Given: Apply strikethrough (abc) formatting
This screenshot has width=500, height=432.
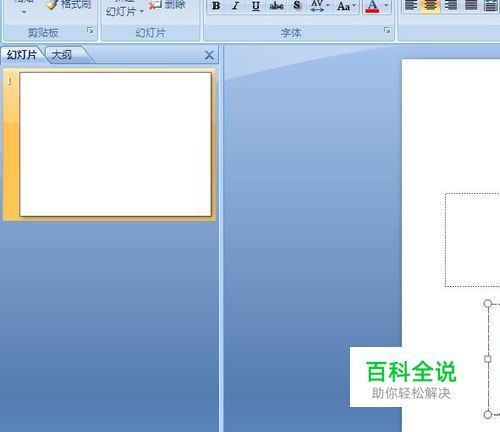Looking at the screenshot, I should 276,6.
